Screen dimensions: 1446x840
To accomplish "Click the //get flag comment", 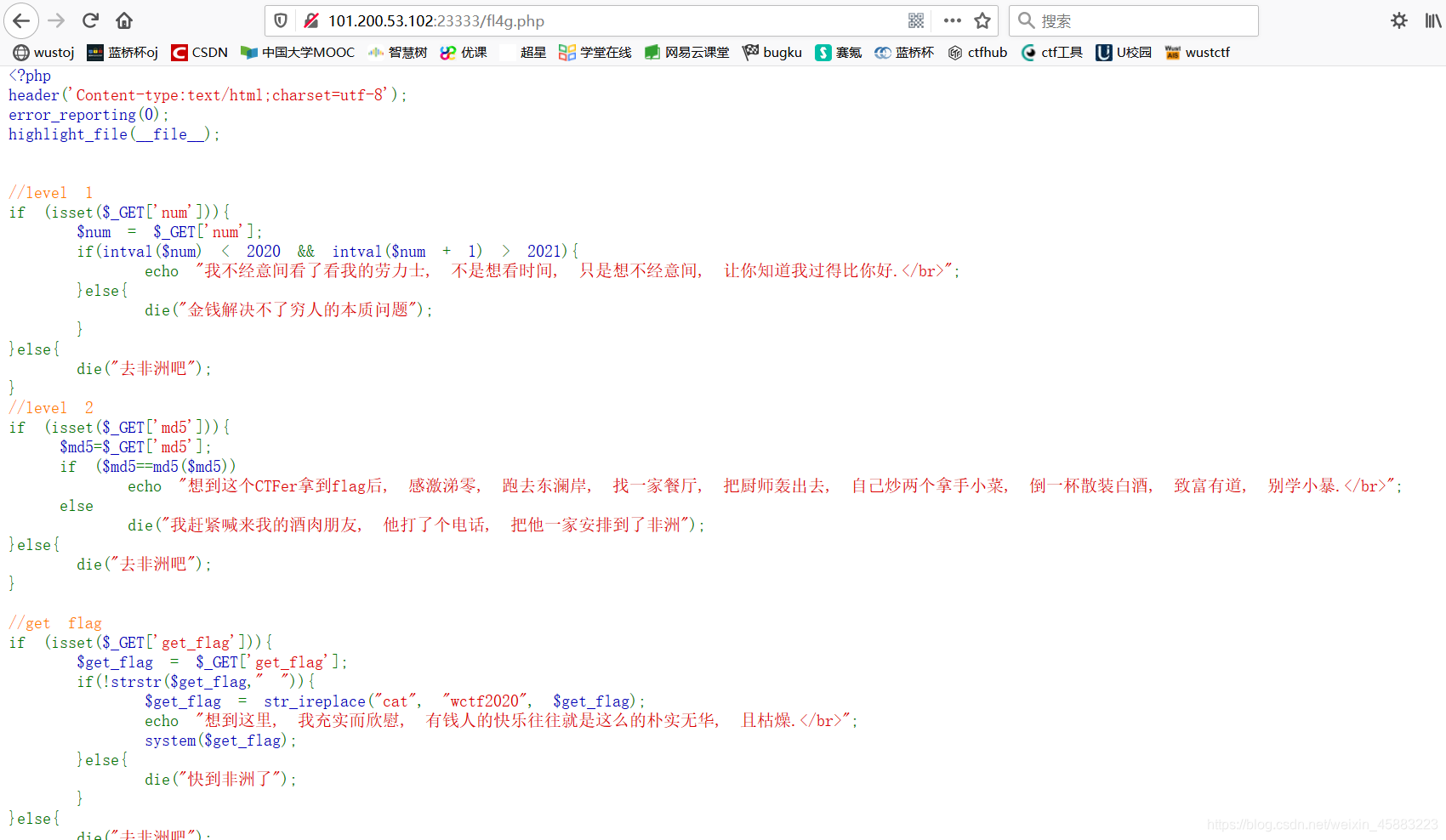I will point(55,623).
